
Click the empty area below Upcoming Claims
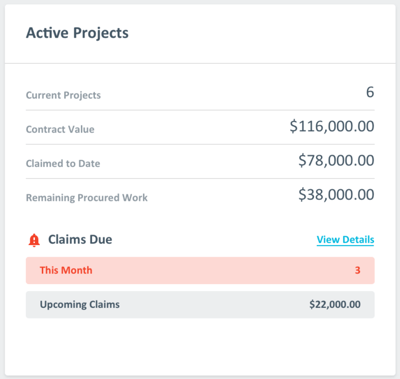point(200,347)
